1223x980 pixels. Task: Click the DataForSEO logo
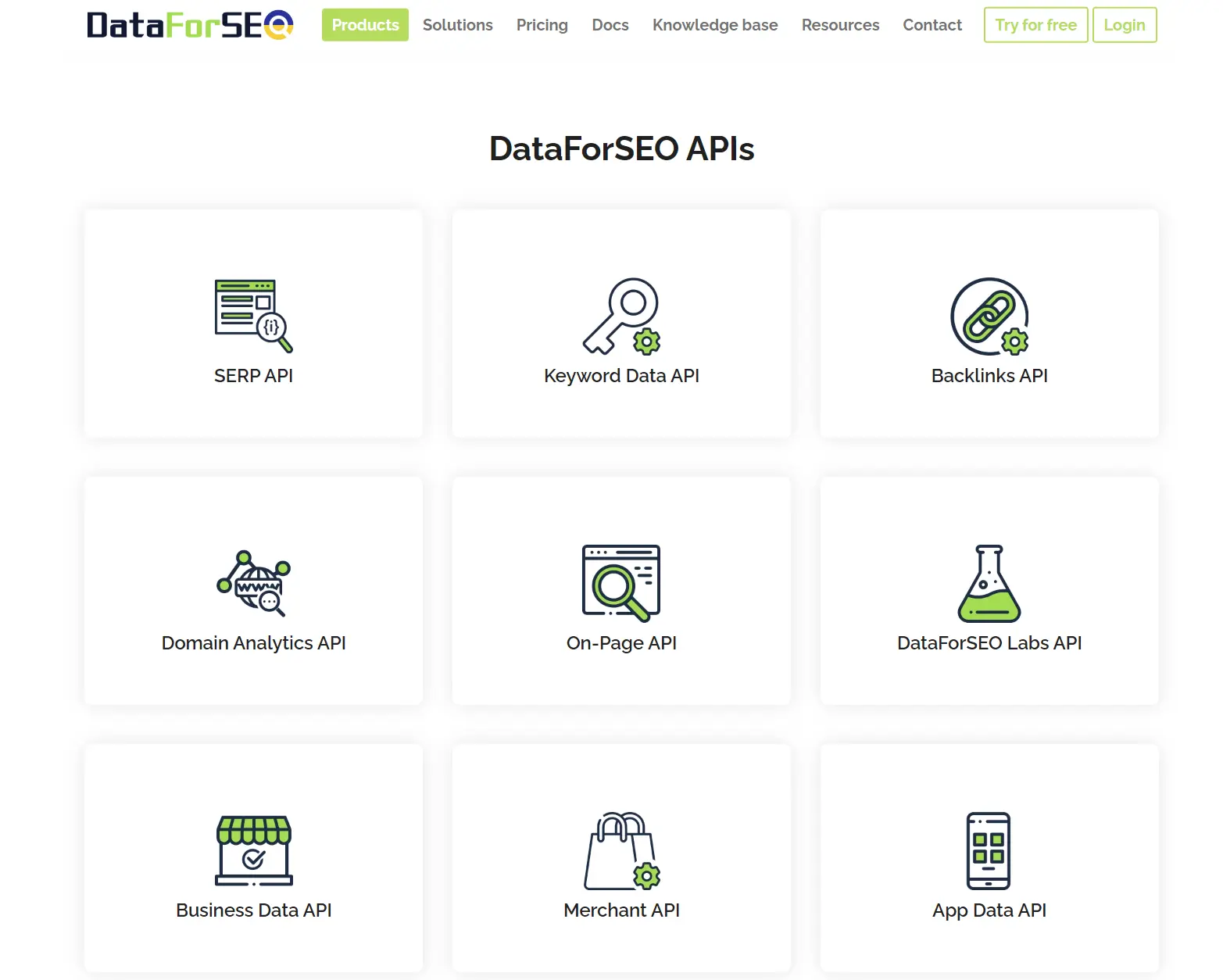[190, 25]
